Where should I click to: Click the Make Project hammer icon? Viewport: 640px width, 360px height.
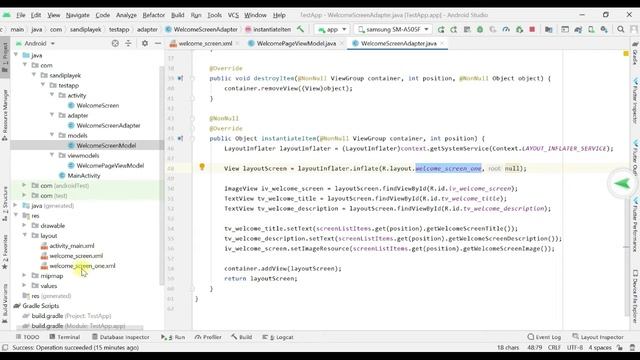pos(300,29)
